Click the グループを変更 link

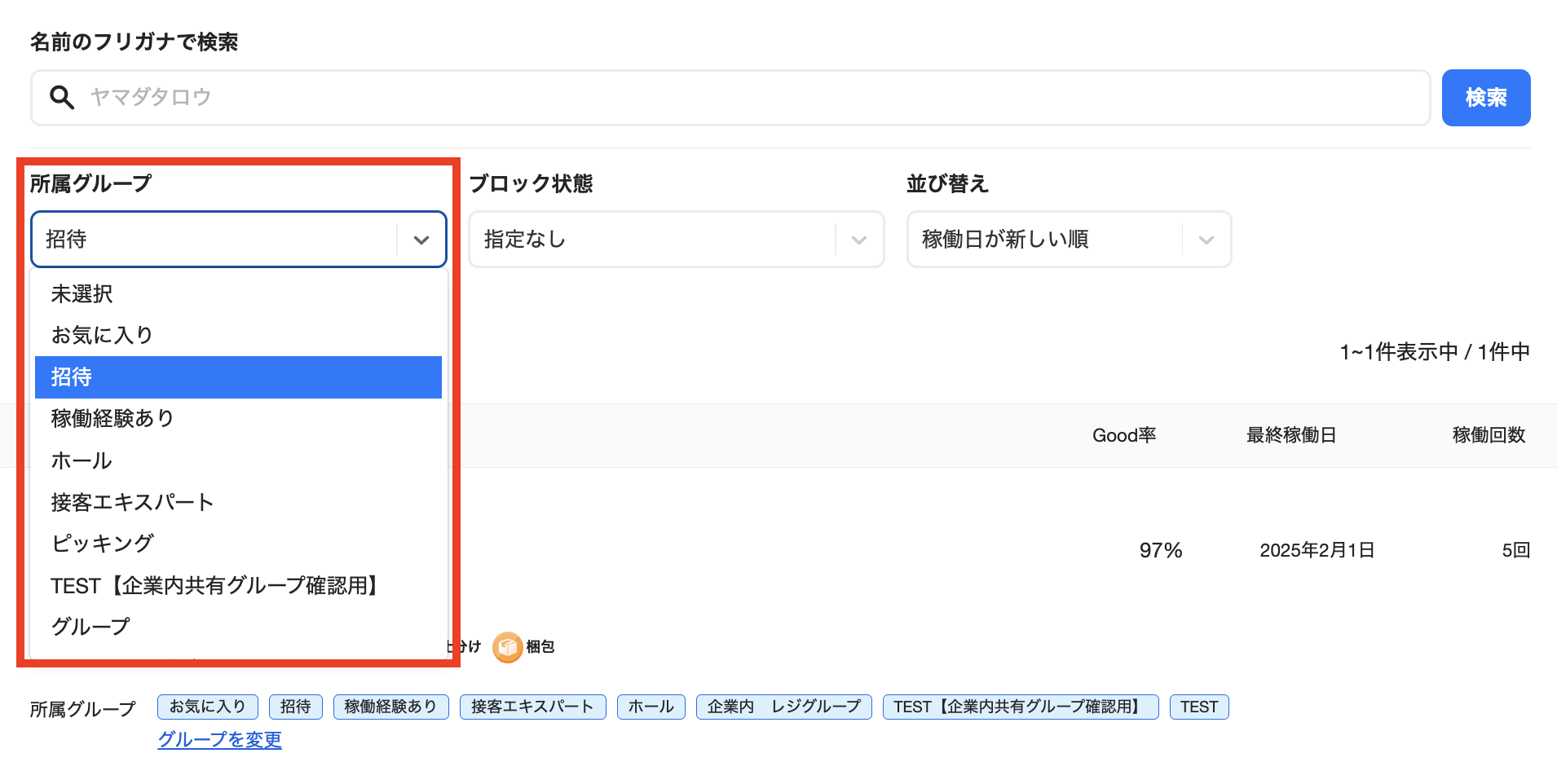pos(219,739)
